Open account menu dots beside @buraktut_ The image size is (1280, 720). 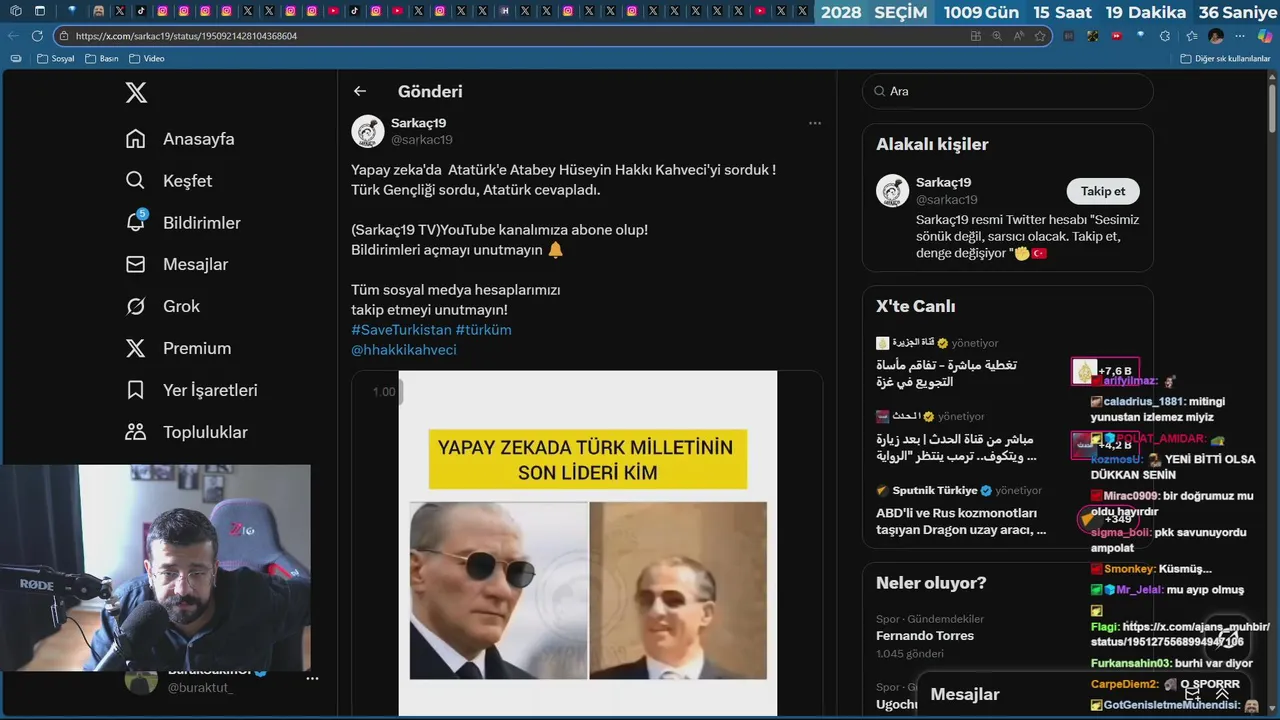[312, 678]
